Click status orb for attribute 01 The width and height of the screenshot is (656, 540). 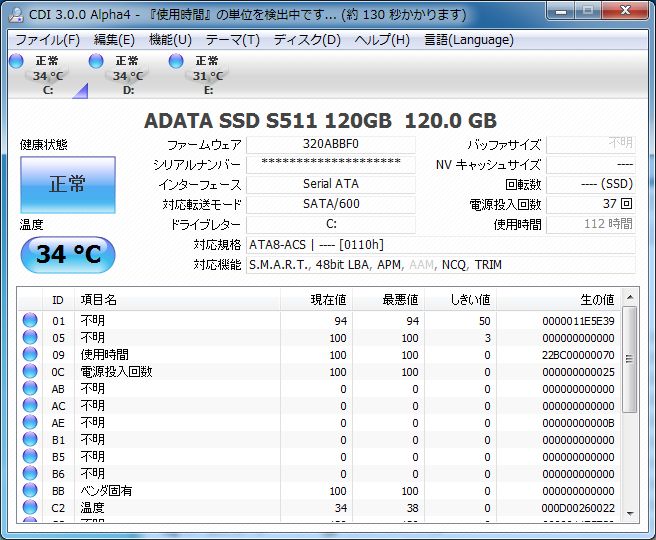(30, 320)
